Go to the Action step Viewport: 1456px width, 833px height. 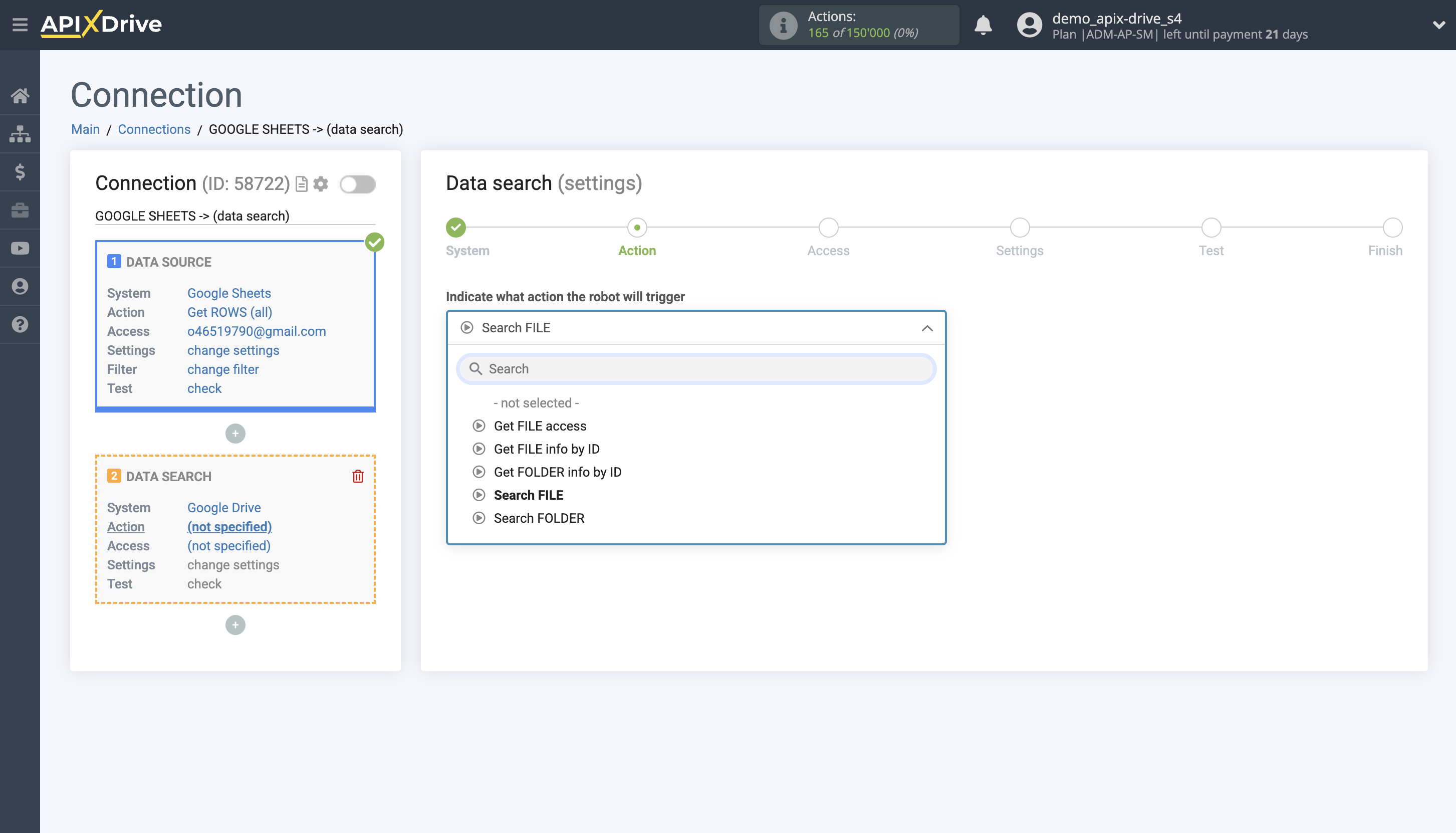pos(637,228)
